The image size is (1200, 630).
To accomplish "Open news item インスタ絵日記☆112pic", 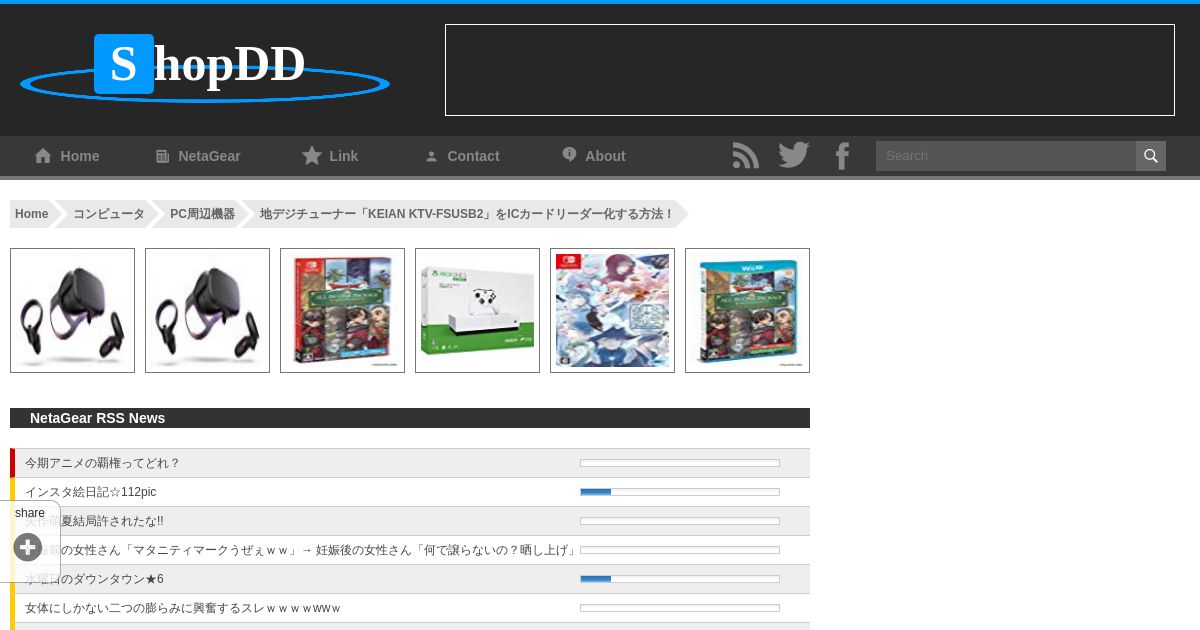I will [90, 492].
